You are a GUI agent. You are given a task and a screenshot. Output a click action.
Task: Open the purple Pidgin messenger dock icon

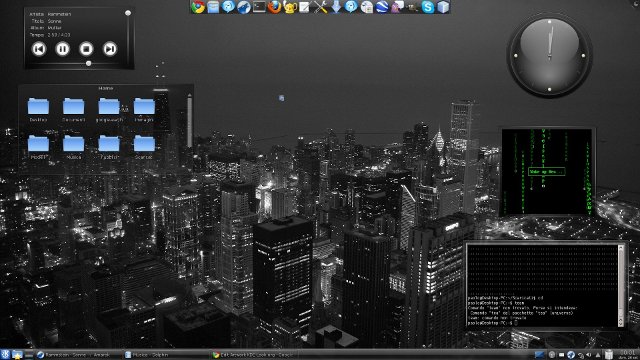(x=398, y=7)
